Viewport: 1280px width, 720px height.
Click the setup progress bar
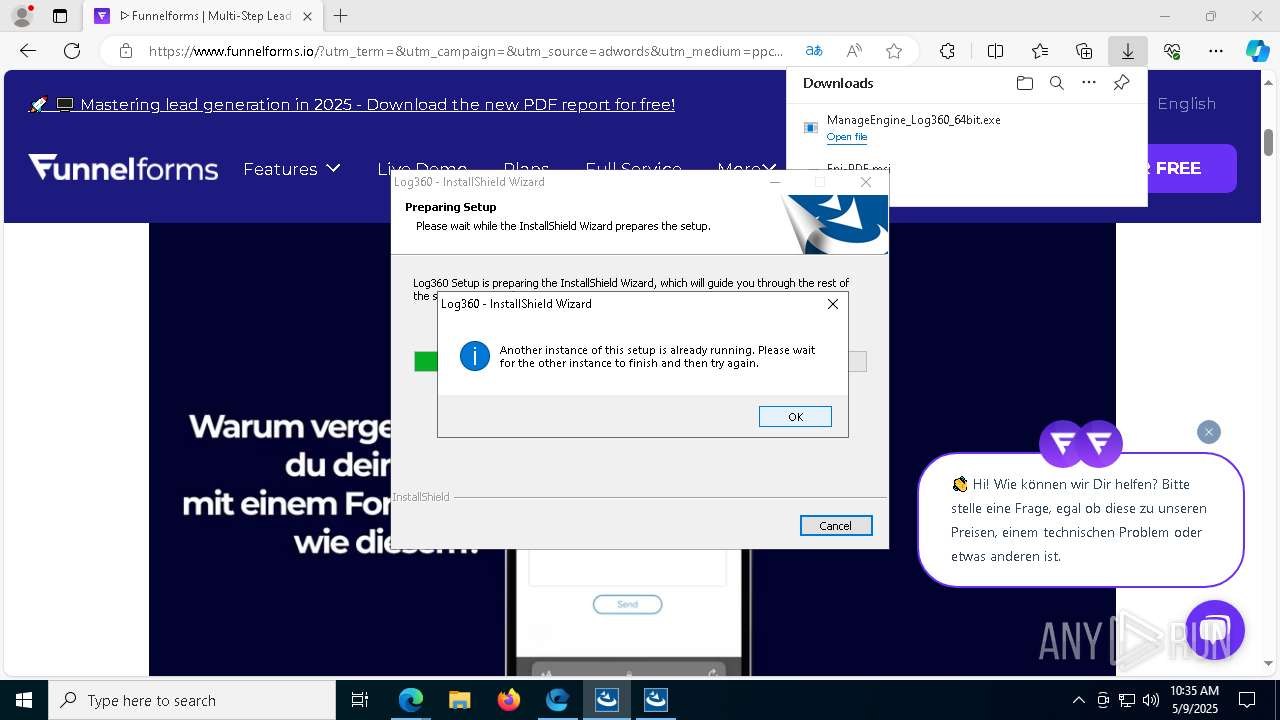(640, 362)
